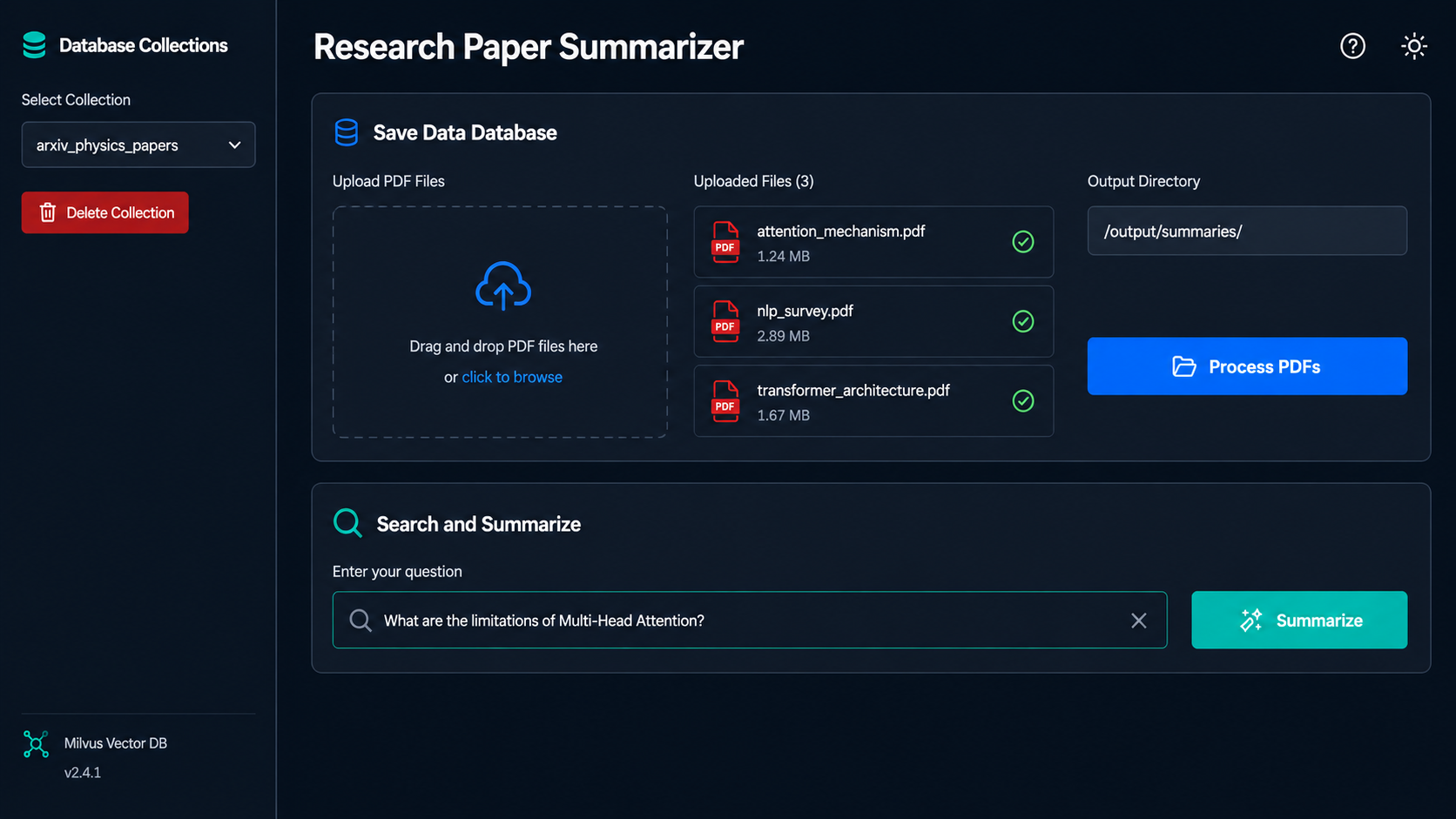Click green checkmark for nlp_survey.pdf
Viewport: 1456px width, 819px height.
[1023, 321]
